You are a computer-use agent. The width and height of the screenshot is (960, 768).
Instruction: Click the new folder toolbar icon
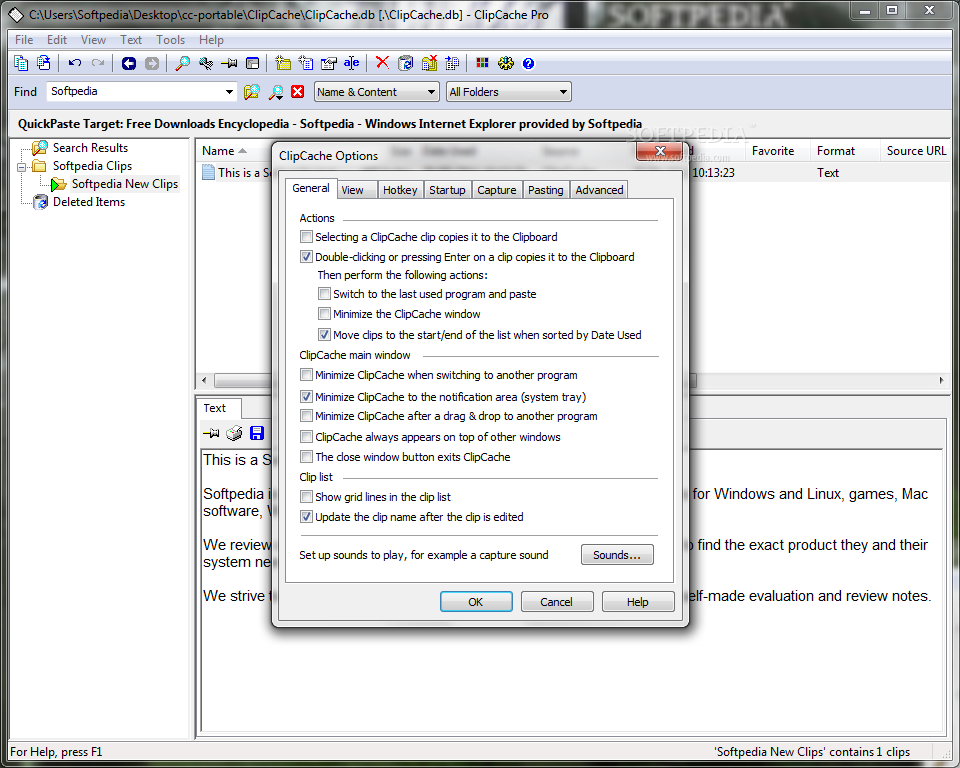click(283, 63)
